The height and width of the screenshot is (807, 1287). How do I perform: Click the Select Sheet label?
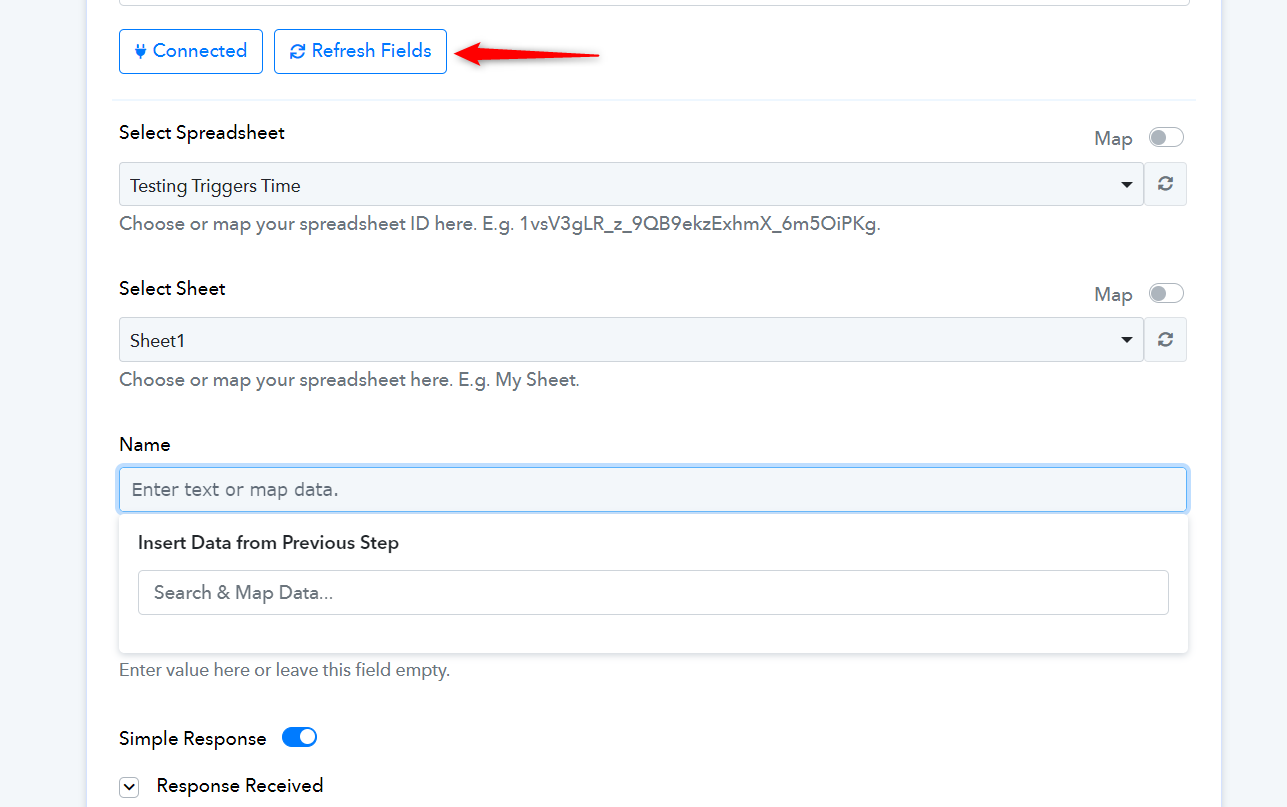(172, 289)
